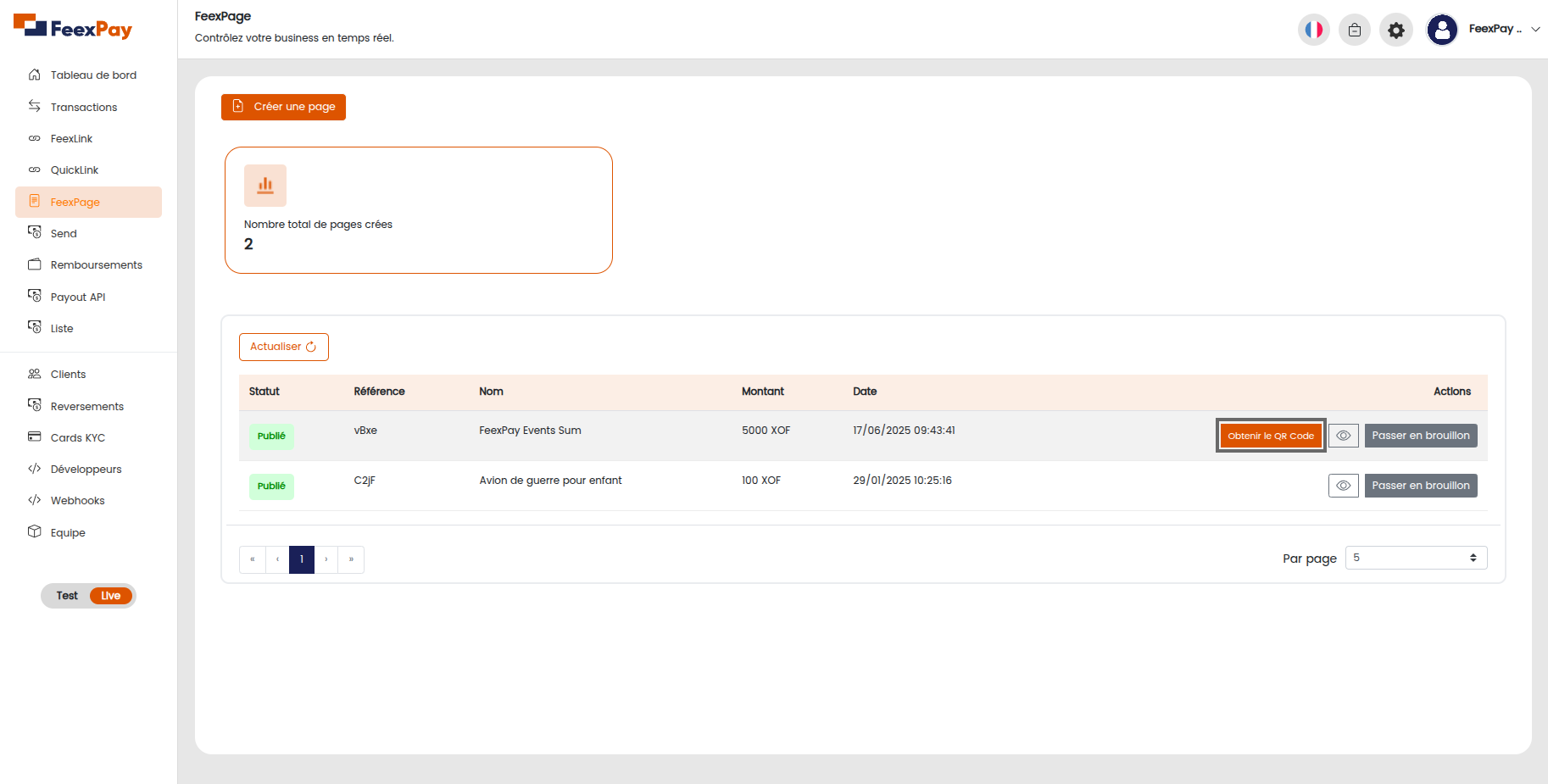
Task: Click the FeexPage document icon in sidebar
Action: point(35,201)
